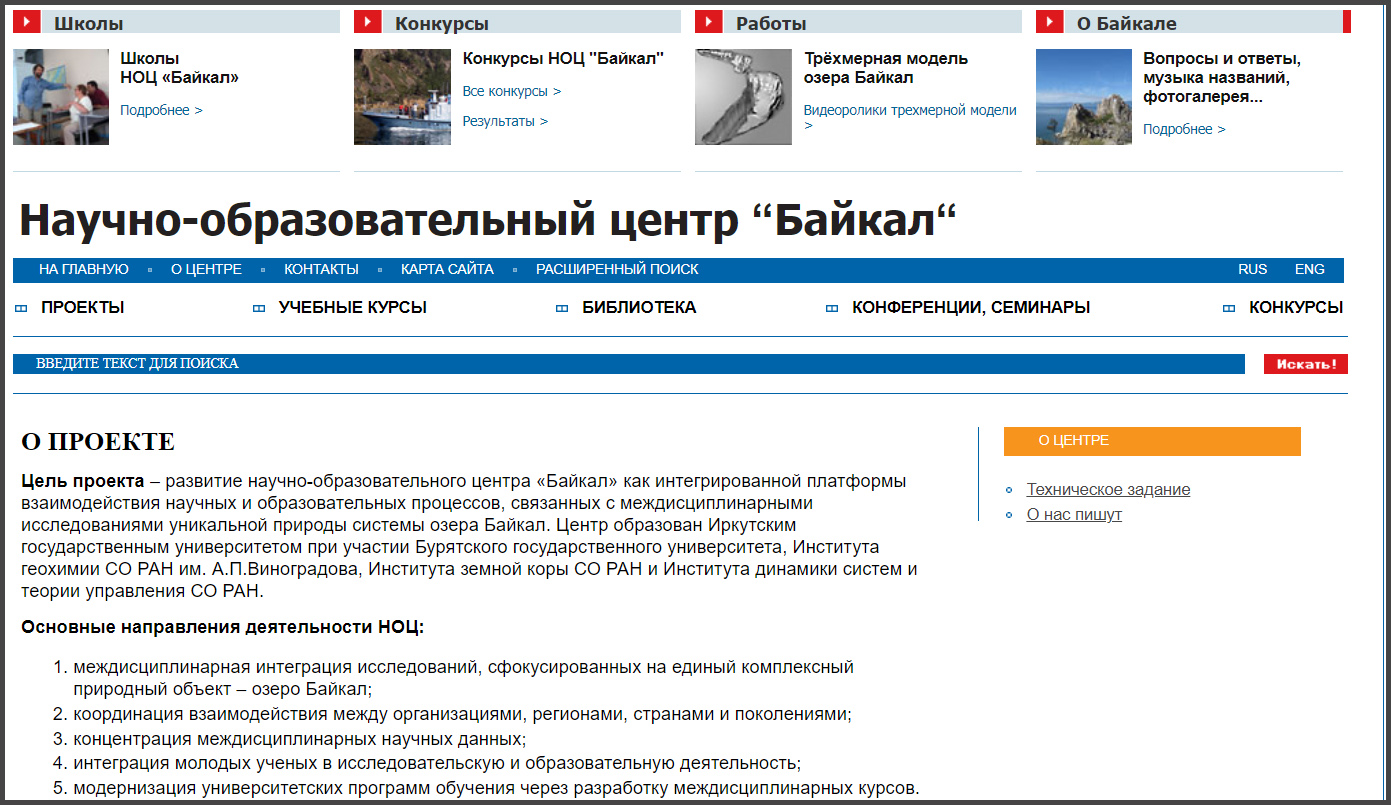Click the О Байкале section heading

1127,23
